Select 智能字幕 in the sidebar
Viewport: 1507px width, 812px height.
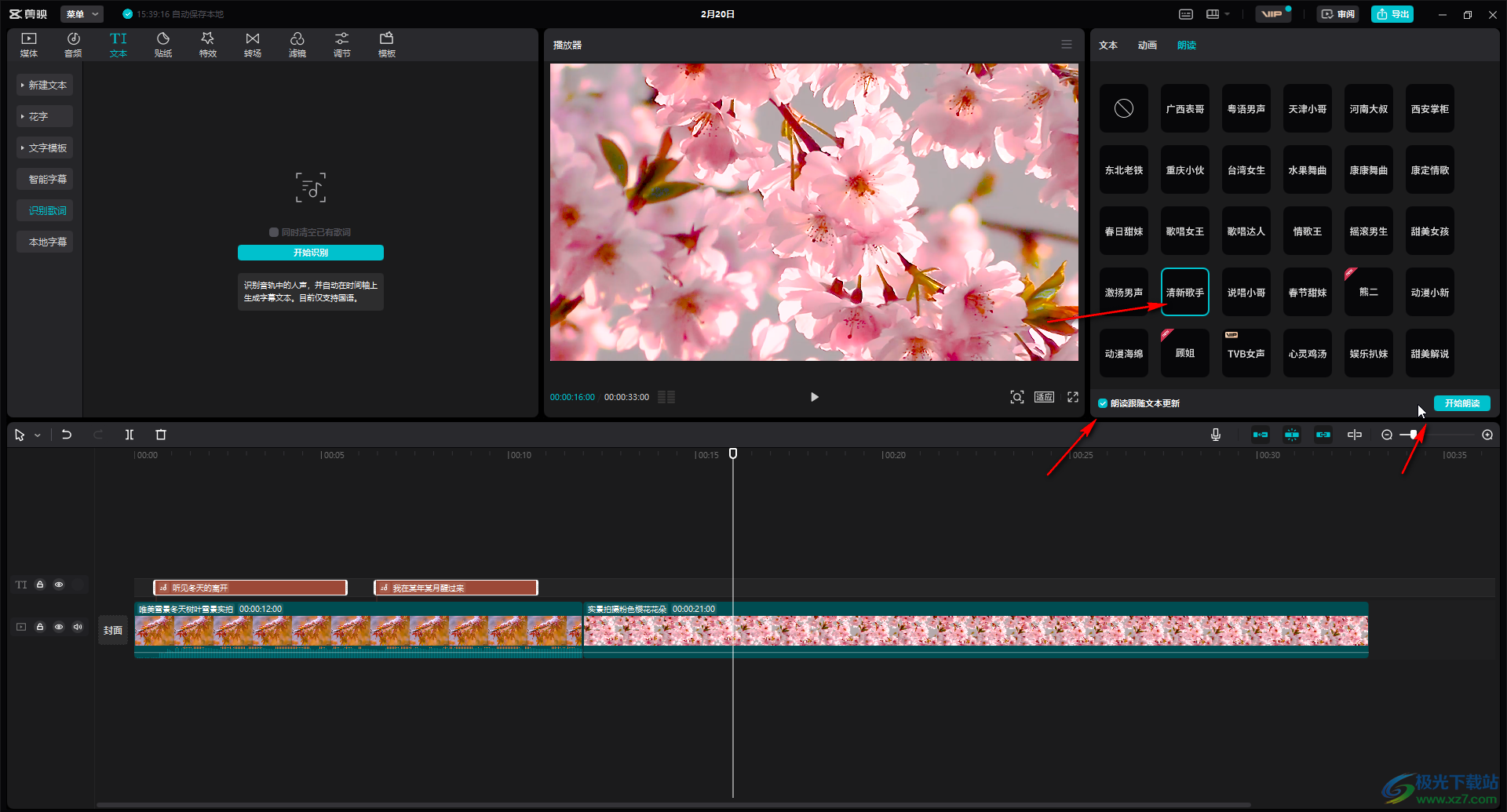45,179
